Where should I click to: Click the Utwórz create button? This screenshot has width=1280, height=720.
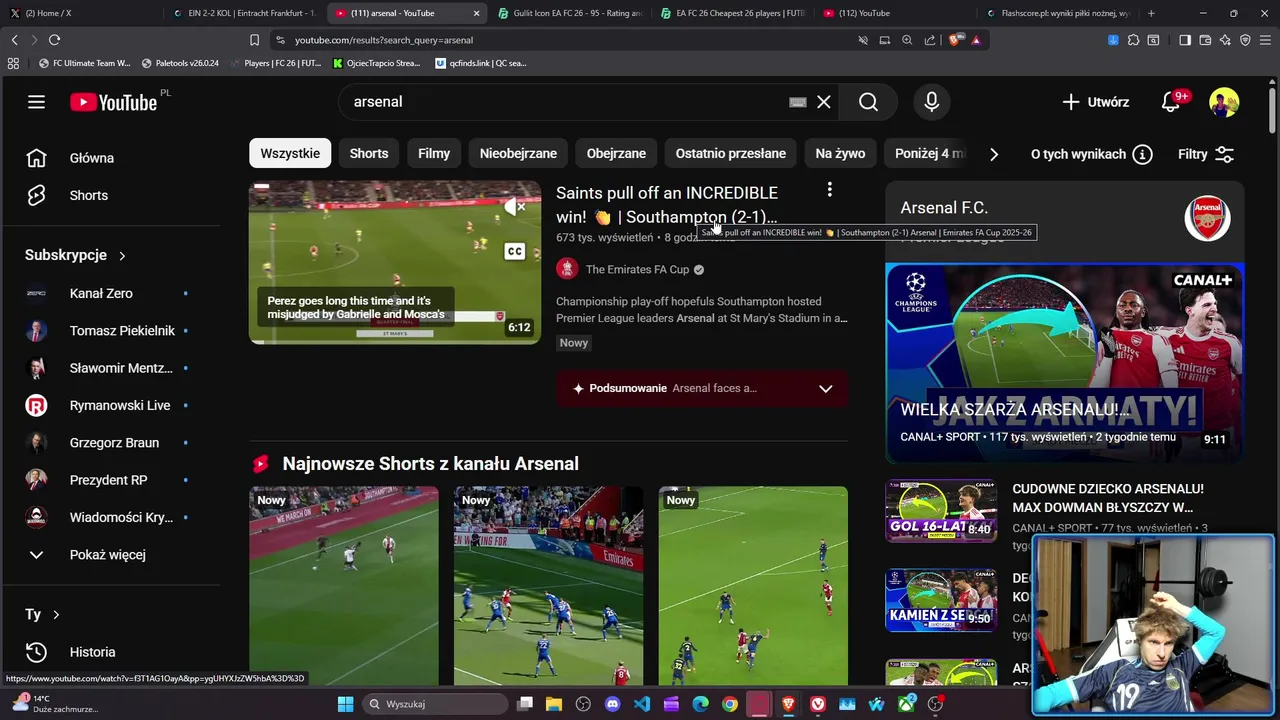[x=1095, y=102]
